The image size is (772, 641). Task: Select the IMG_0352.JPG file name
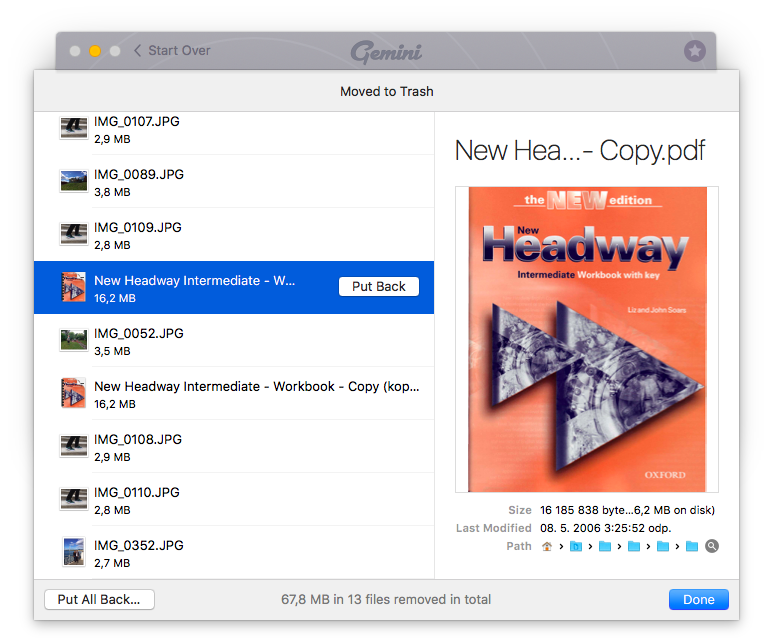(x=139, y=545)
